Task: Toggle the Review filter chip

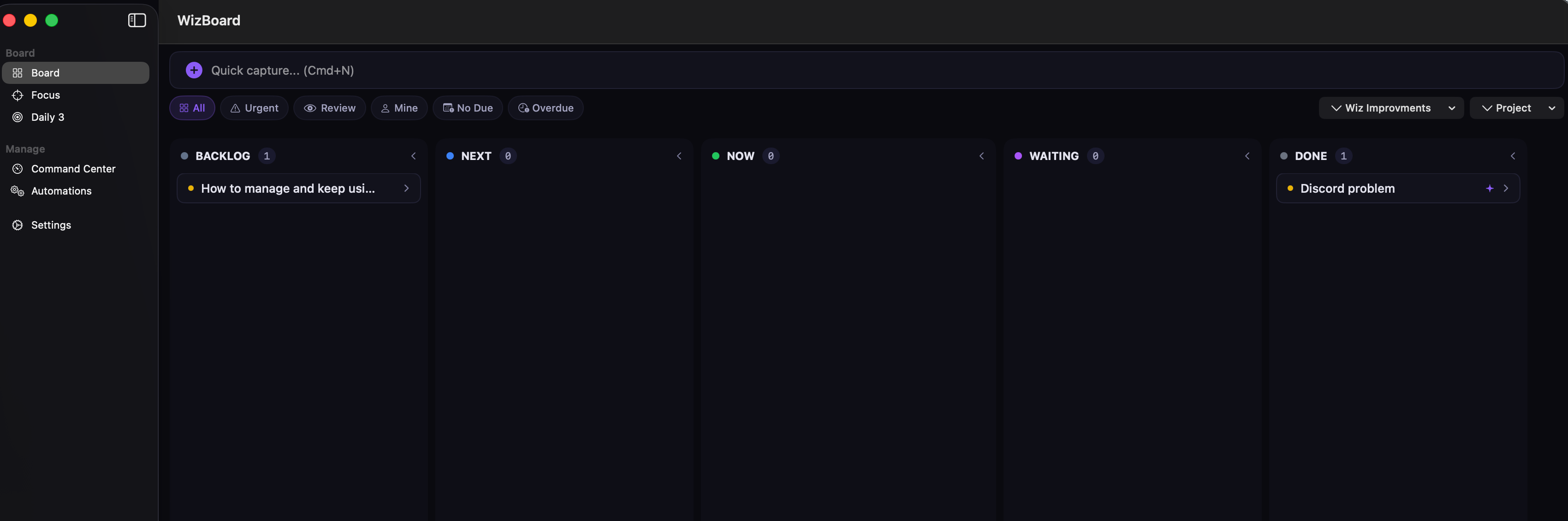Action: [329, 108]
